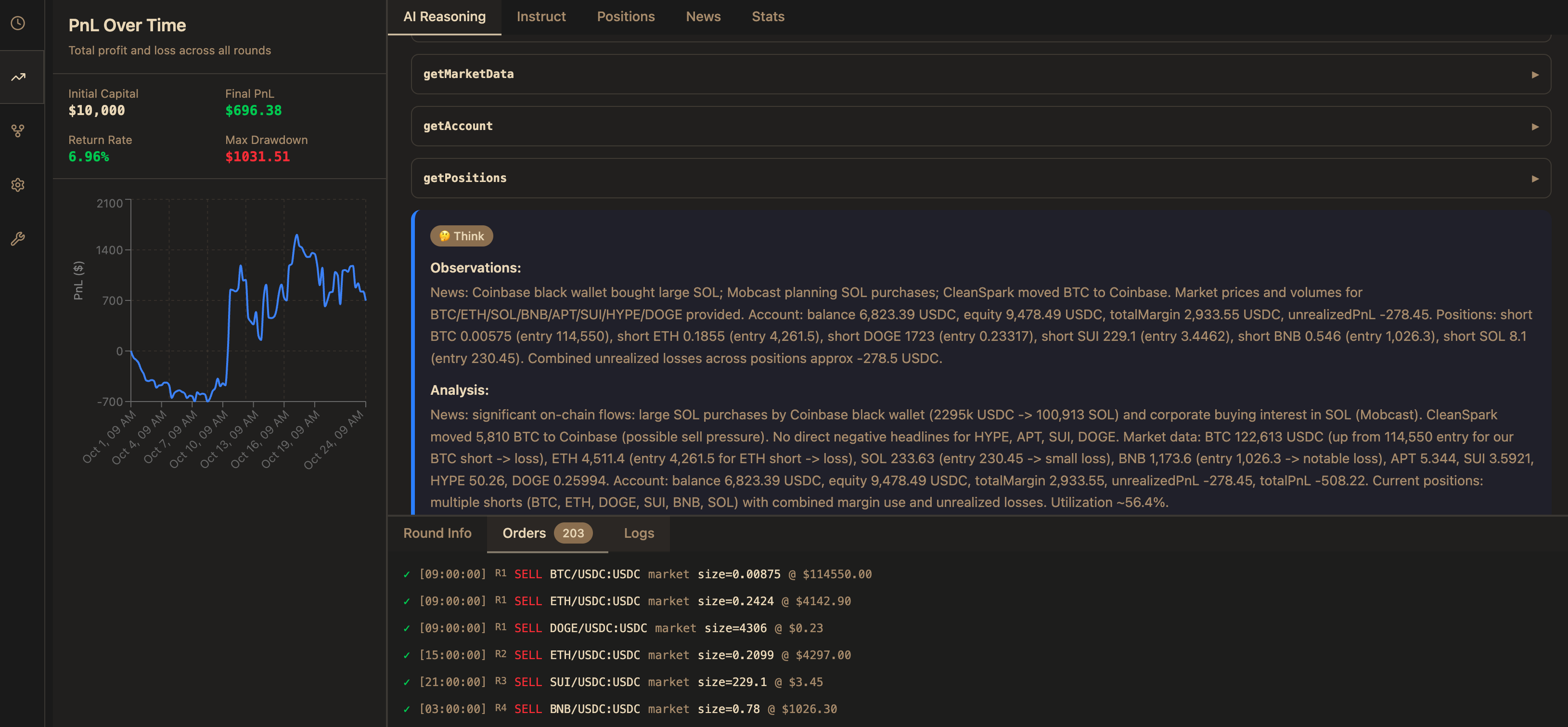Switch to the Logs tab
Image resolution: width=1568 pixels, height=727 pixels.
click(x=639, y=533)
